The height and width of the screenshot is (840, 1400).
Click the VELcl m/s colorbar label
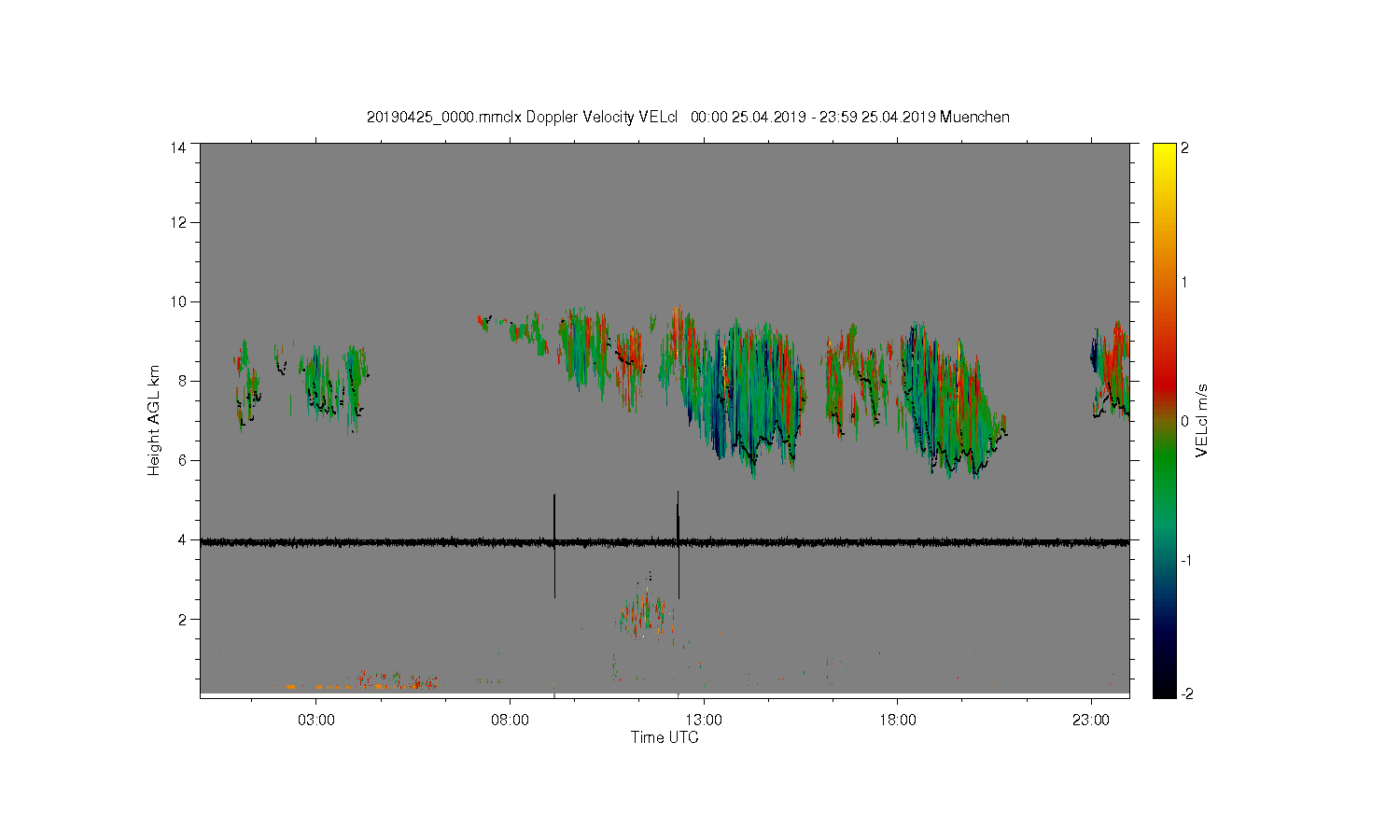pos(1202,420)
